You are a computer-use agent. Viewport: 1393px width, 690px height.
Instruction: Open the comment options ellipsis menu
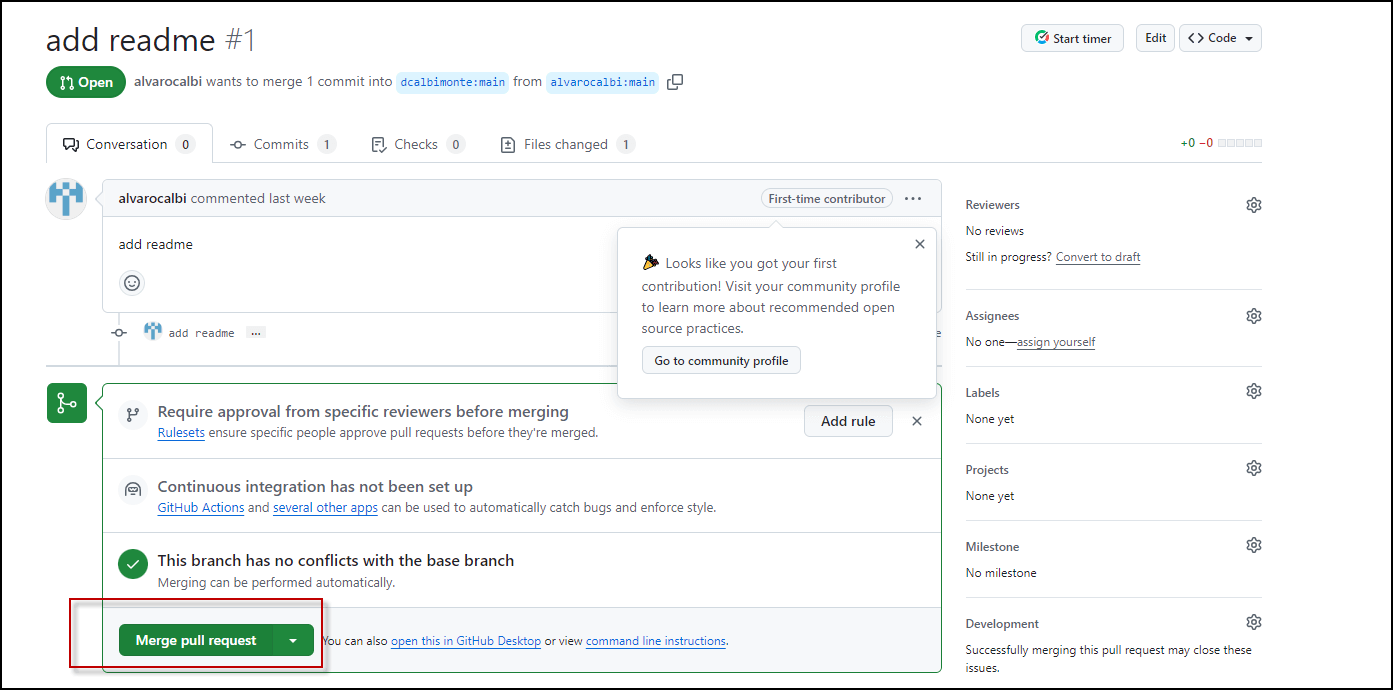pos(912,198)
